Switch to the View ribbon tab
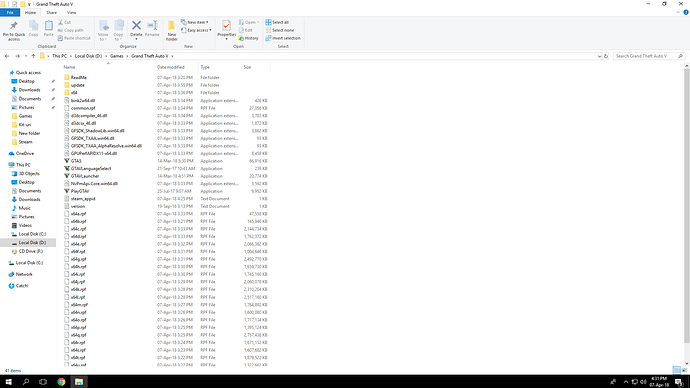The height and width of the screenshot is (388, 690). pyautogui.click(x=72, y=13)
